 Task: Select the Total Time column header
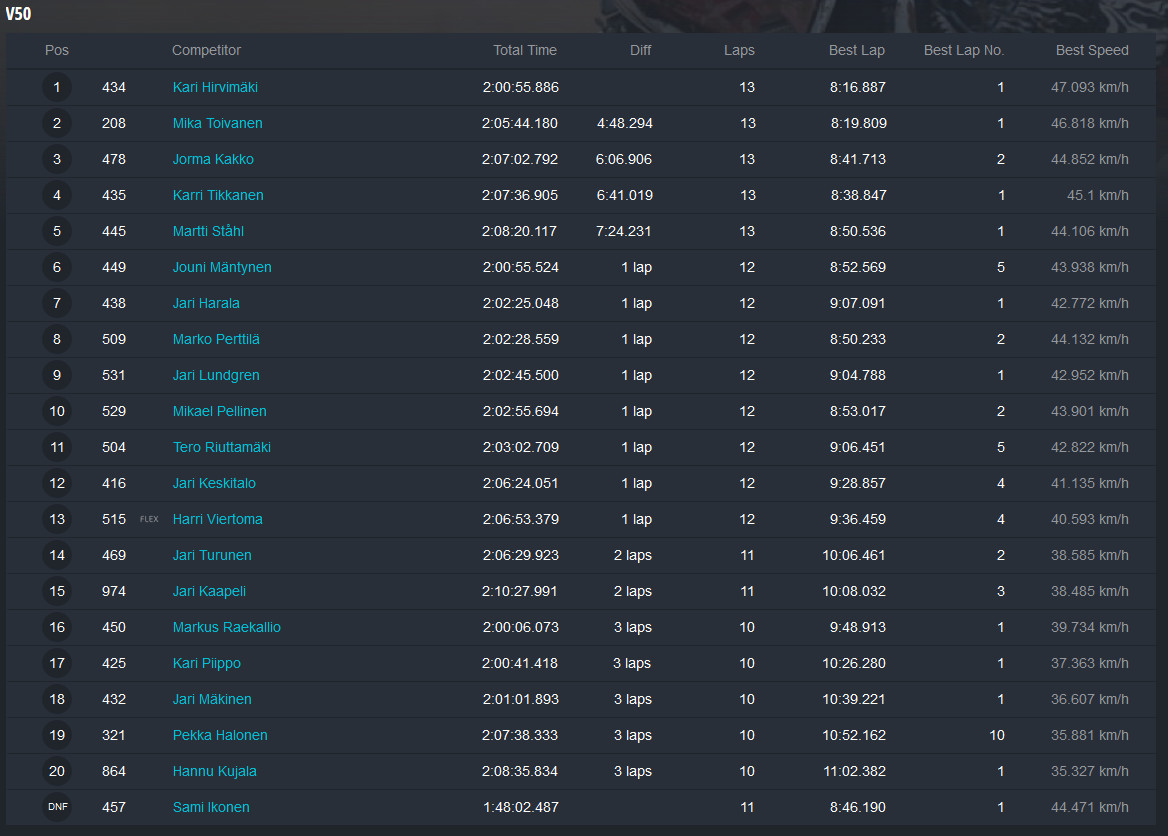[x=525, y=50]
